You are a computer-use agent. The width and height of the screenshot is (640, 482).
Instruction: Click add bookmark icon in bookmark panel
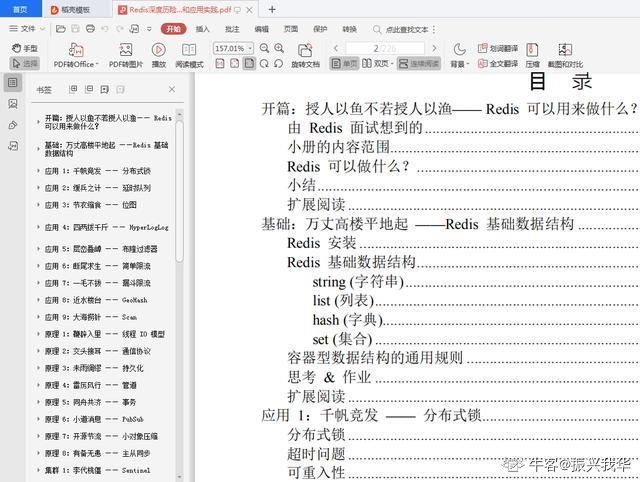tap(104, 89)
